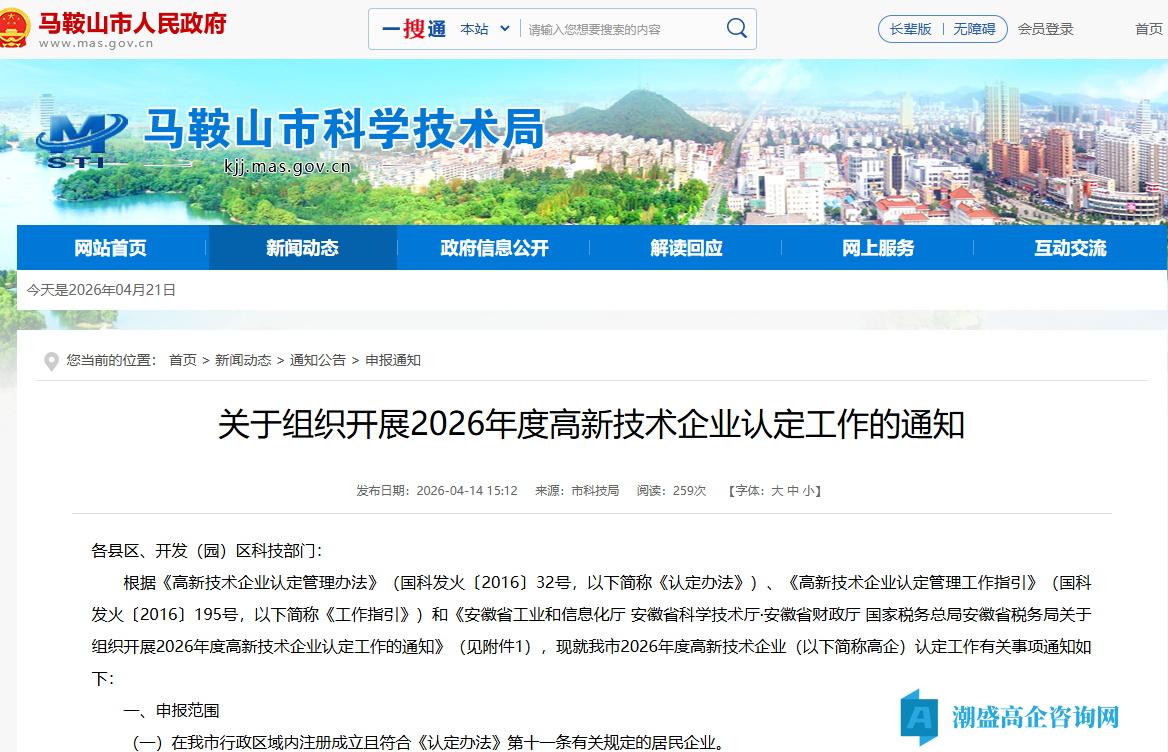The width and height of the screenshot is (1168, 752).
Task: Click the breadcrumb location pin icon
Action: point(51,361)
